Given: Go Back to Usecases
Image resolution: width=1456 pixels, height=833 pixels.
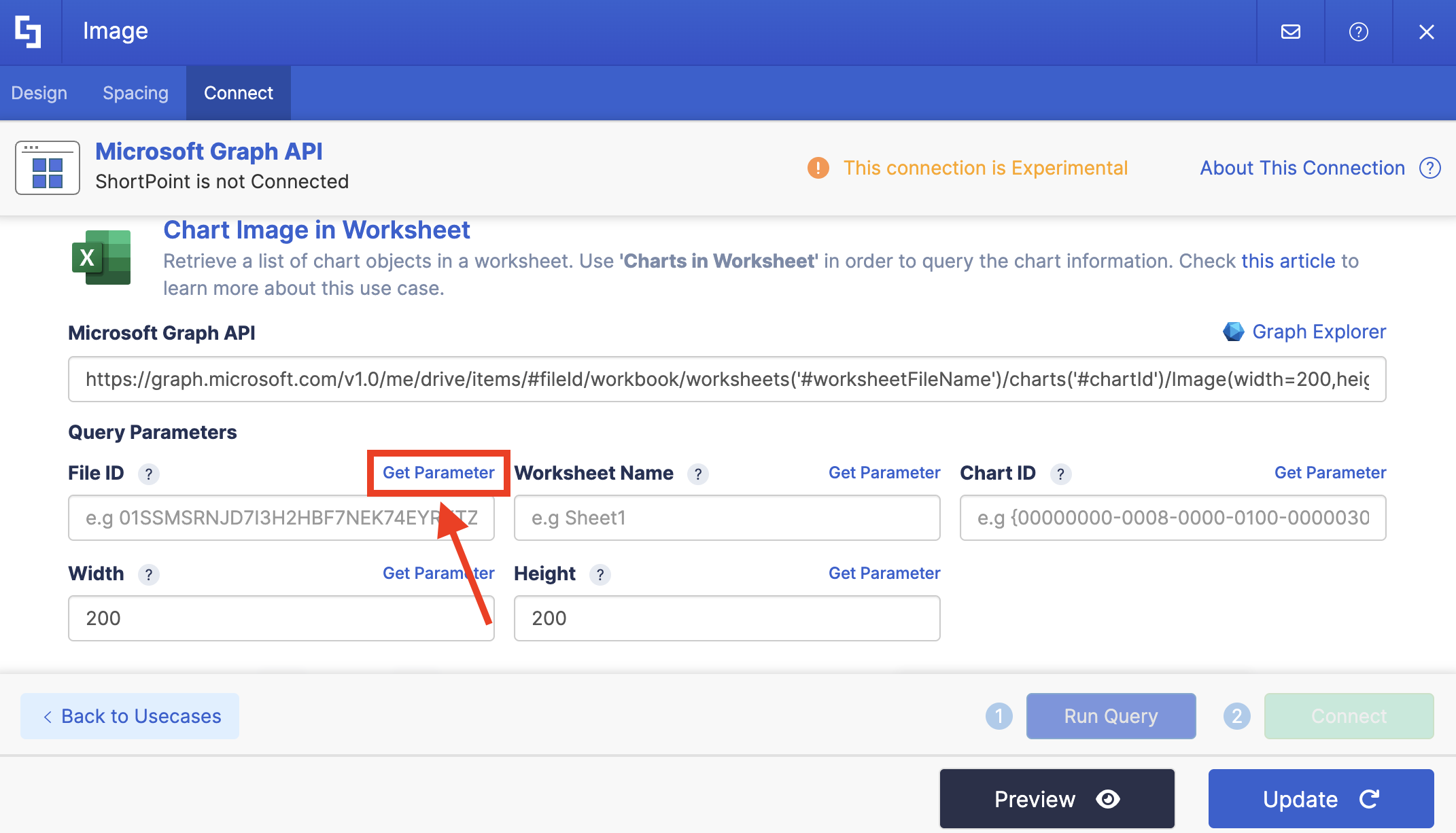Looking at the screenshot, I should (130, 716).
